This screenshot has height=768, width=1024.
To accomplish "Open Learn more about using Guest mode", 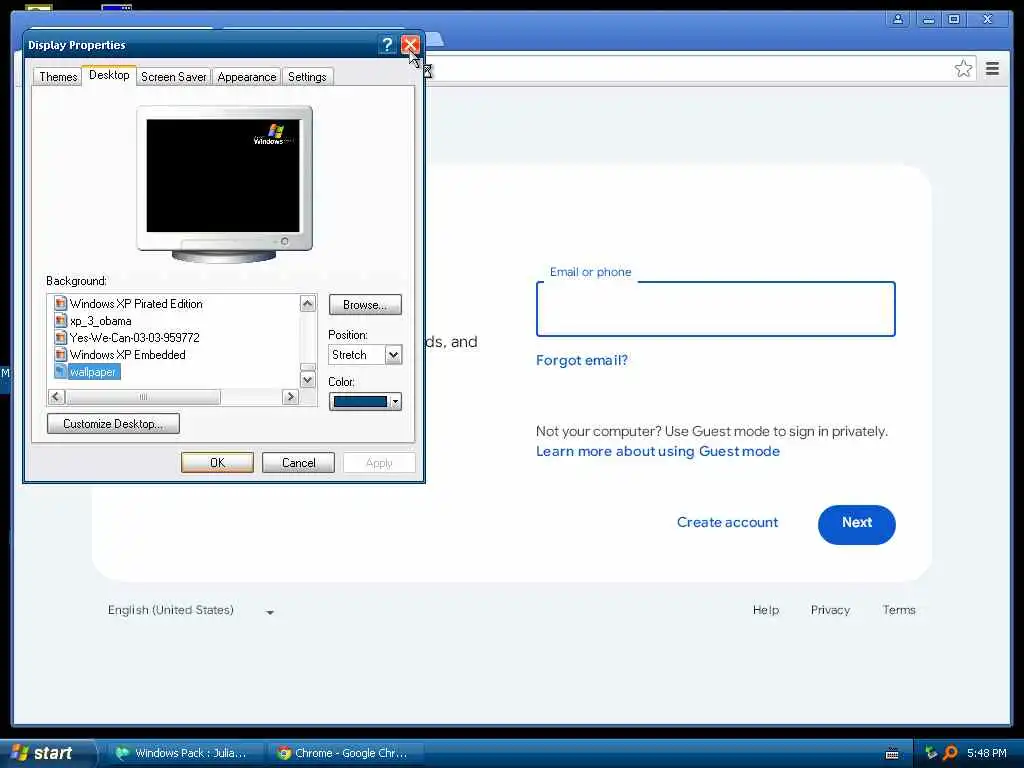I will 658,451.
